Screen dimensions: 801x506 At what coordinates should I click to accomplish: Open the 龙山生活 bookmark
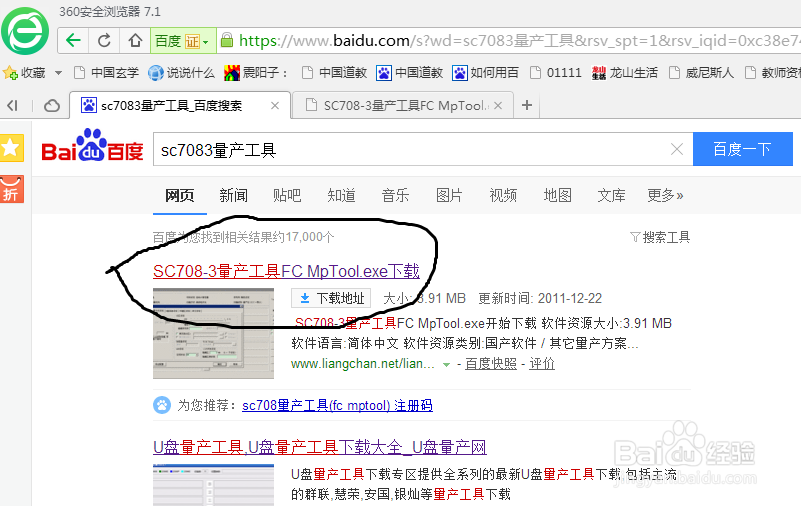[x=625, y=73]
